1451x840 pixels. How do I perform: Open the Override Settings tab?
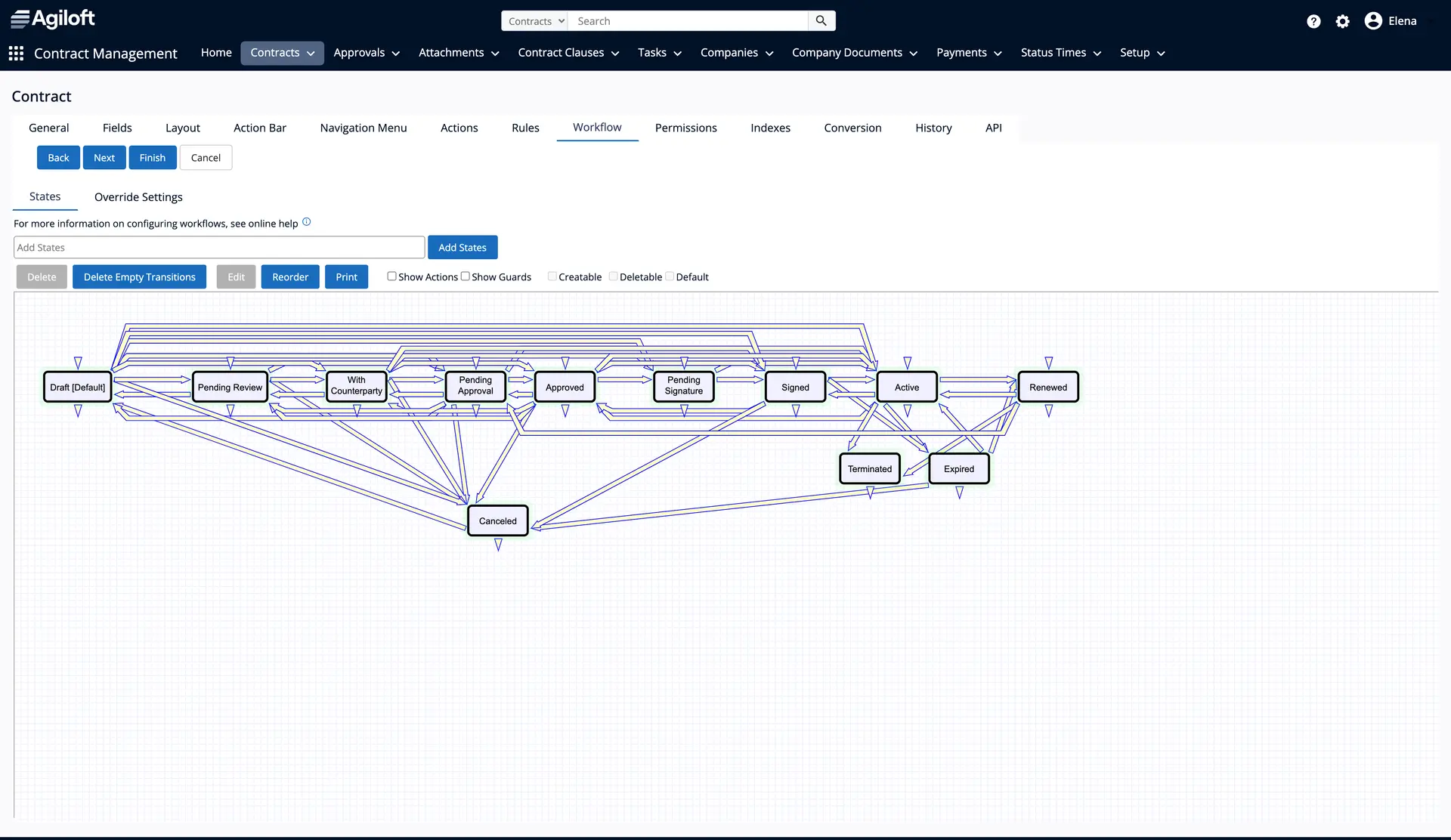pos(138,197)
